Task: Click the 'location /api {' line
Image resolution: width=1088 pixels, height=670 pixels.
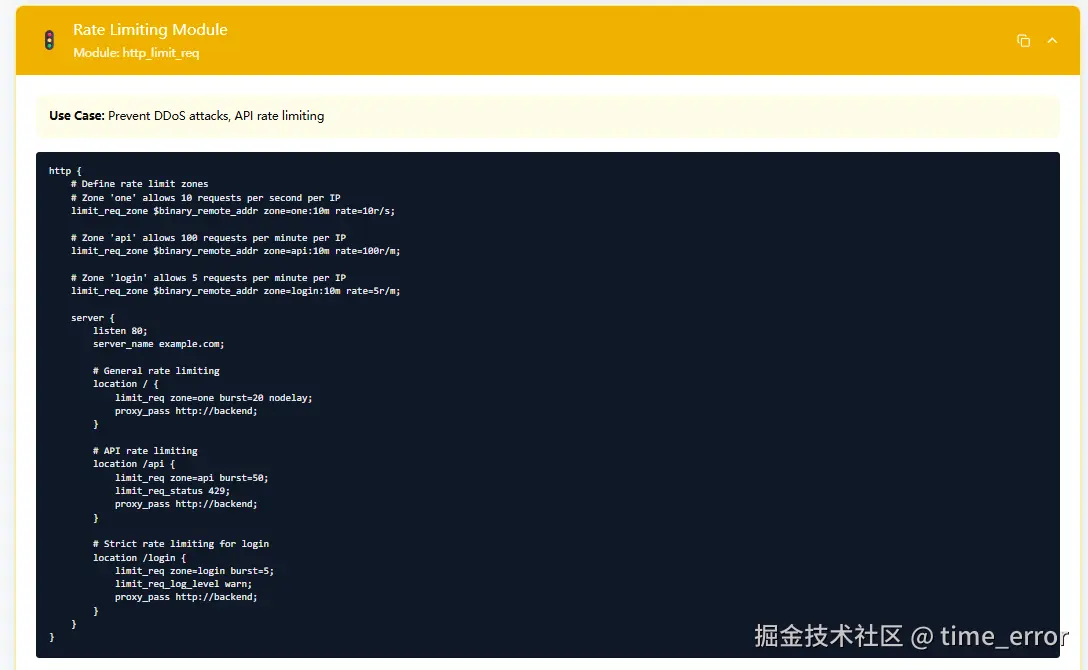Action: coord(134,464)
